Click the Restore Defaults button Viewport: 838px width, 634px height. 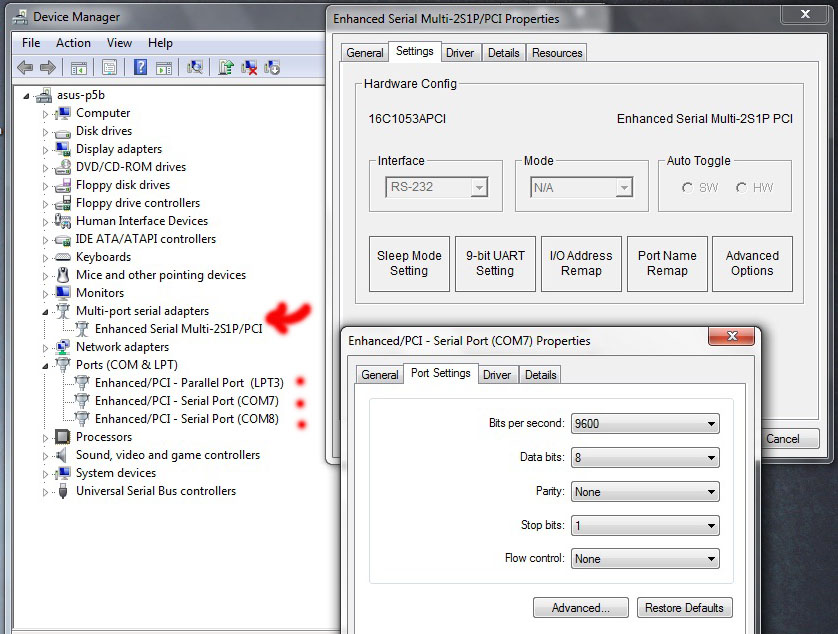coord(684,608)
